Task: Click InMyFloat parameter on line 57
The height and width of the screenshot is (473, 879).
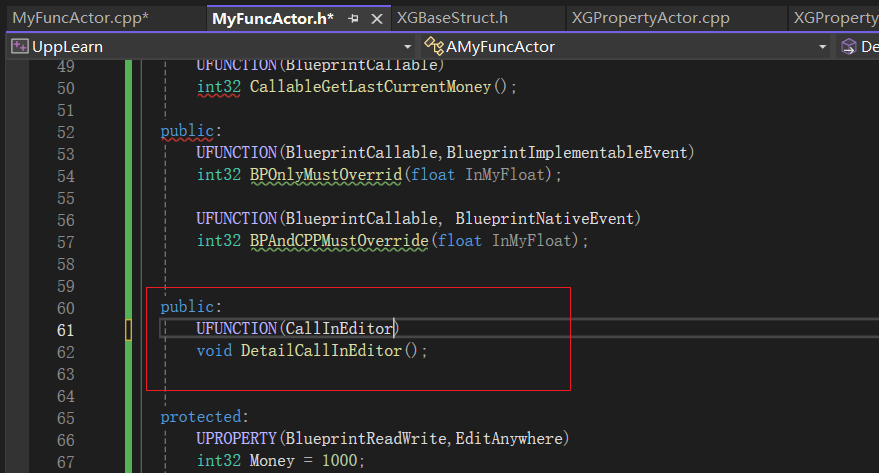Action: (x=531, y=241)
